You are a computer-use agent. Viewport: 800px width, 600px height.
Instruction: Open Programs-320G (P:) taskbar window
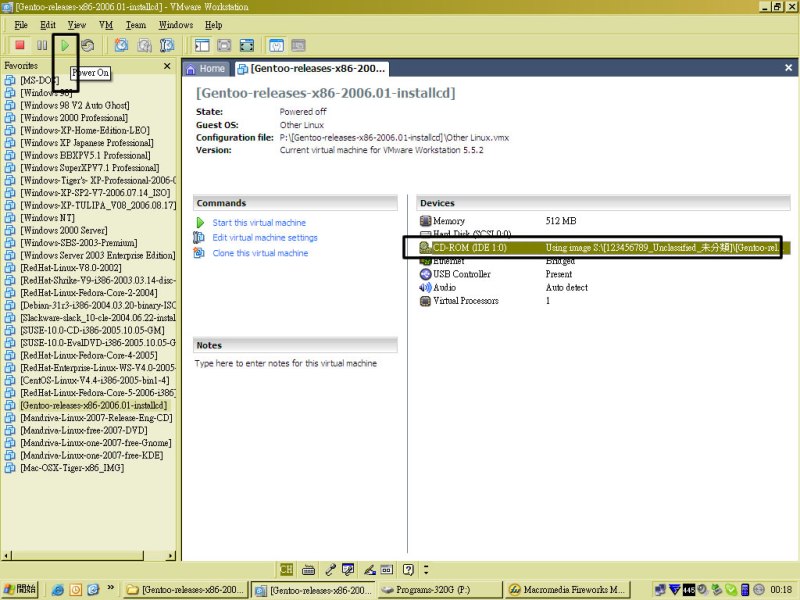pyautogui.click(x=439, y=590)
